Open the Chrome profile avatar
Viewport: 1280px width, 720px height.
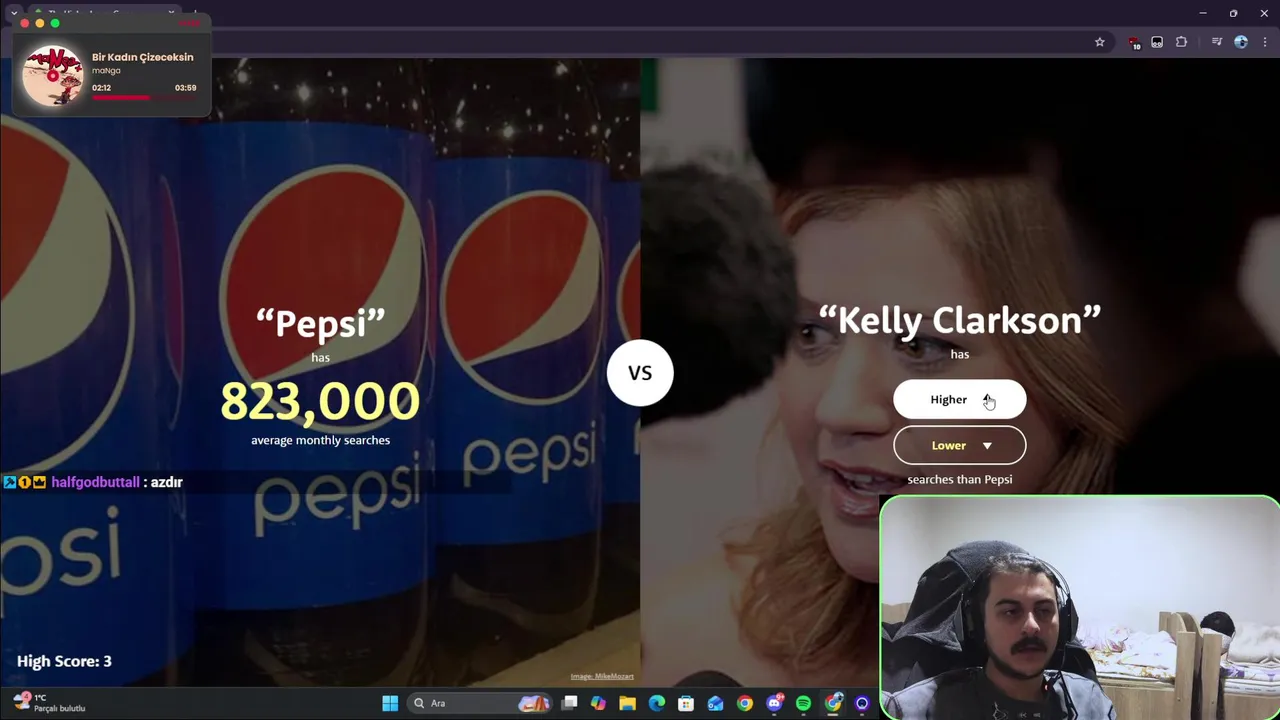pyautogui.click(x=1241, y=42)
